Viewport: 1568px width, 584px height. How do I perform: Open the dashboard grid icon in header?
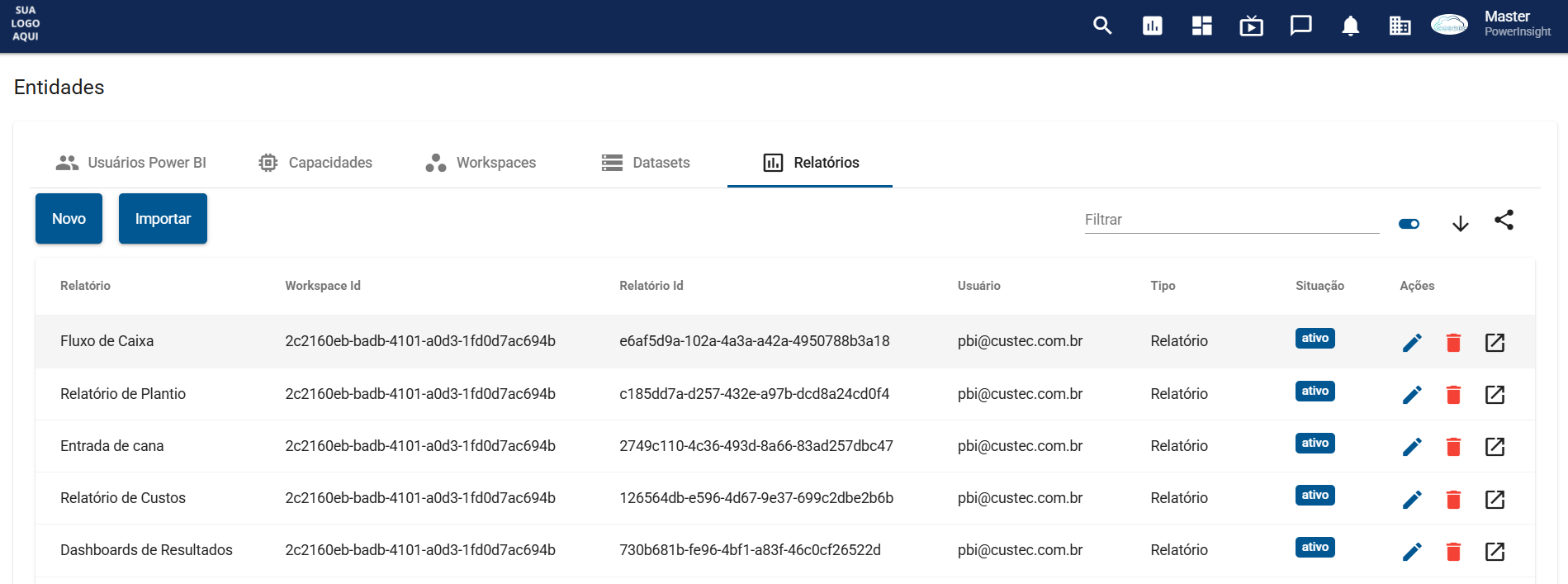pos(1201,26)
